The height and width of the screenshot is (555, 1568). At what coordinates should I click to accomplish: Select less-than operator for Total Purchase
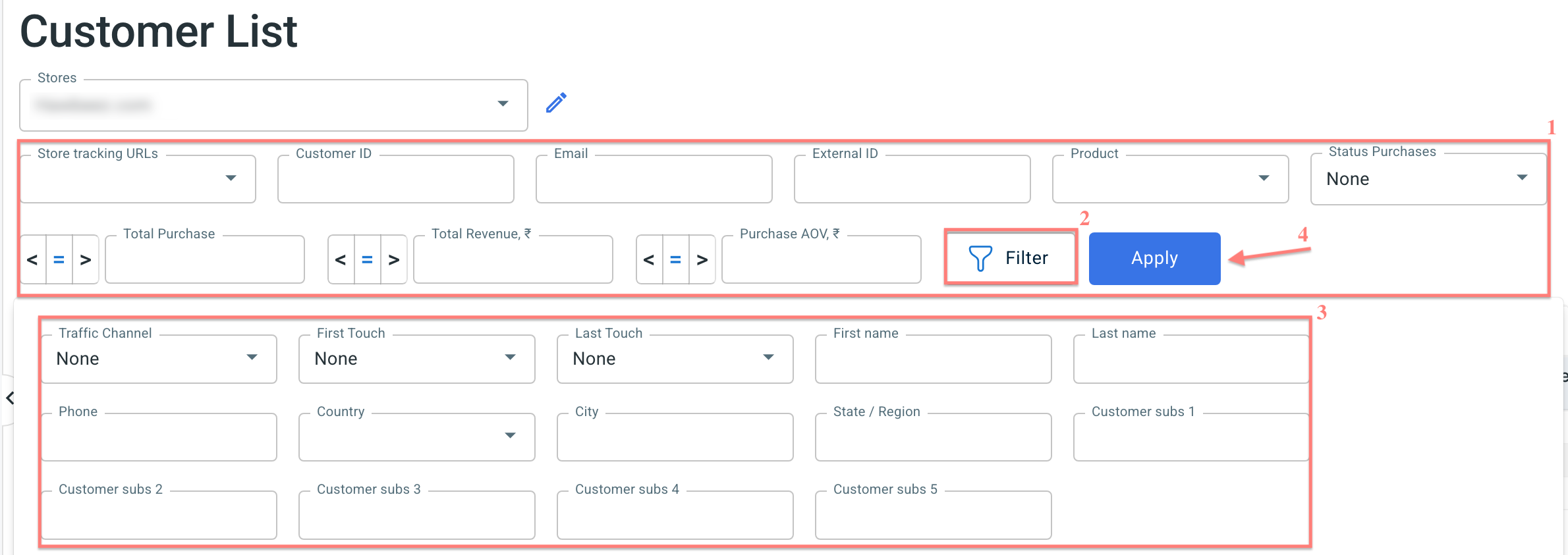(x=32, y=260)
